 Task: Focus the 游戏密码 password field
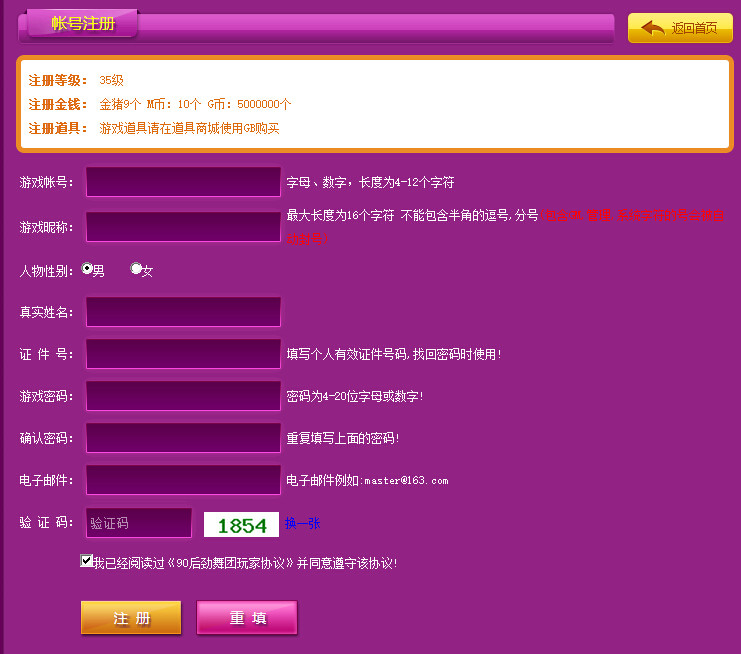(x=183, y=396)
